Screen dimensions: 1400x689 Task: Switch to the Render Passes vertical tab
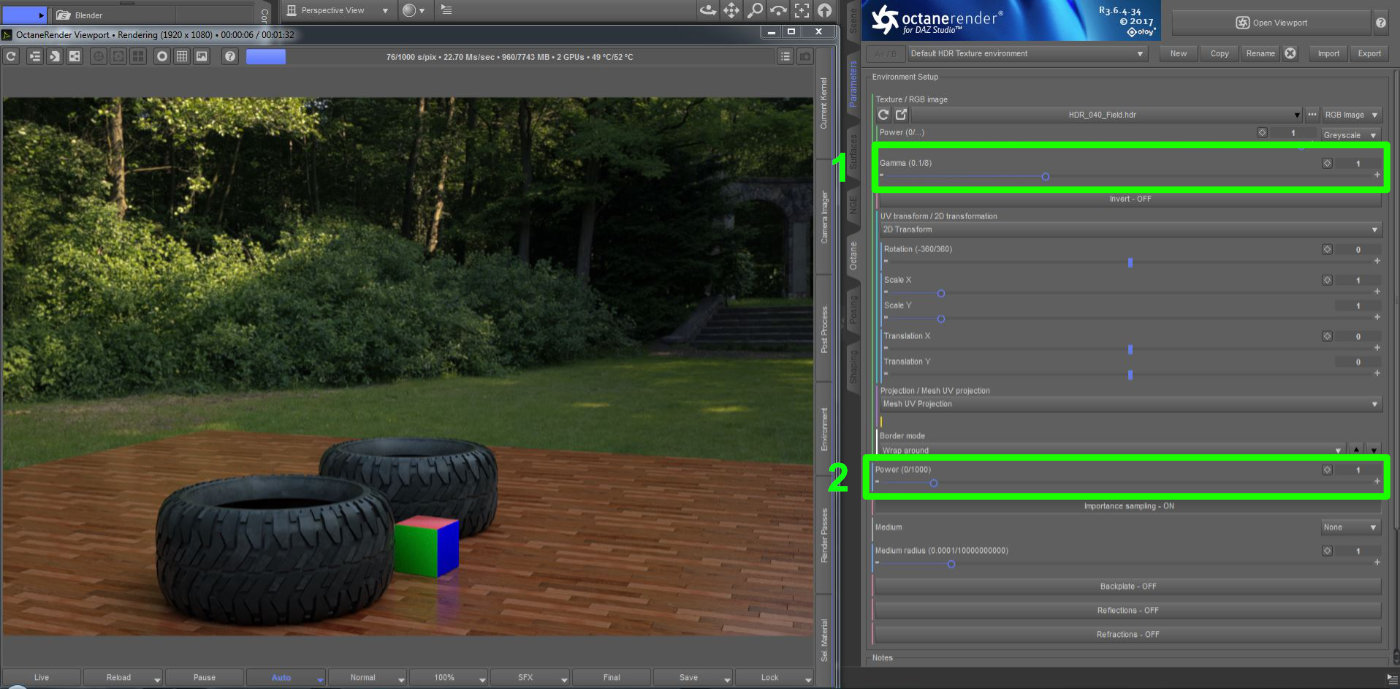tap(824, 535)
